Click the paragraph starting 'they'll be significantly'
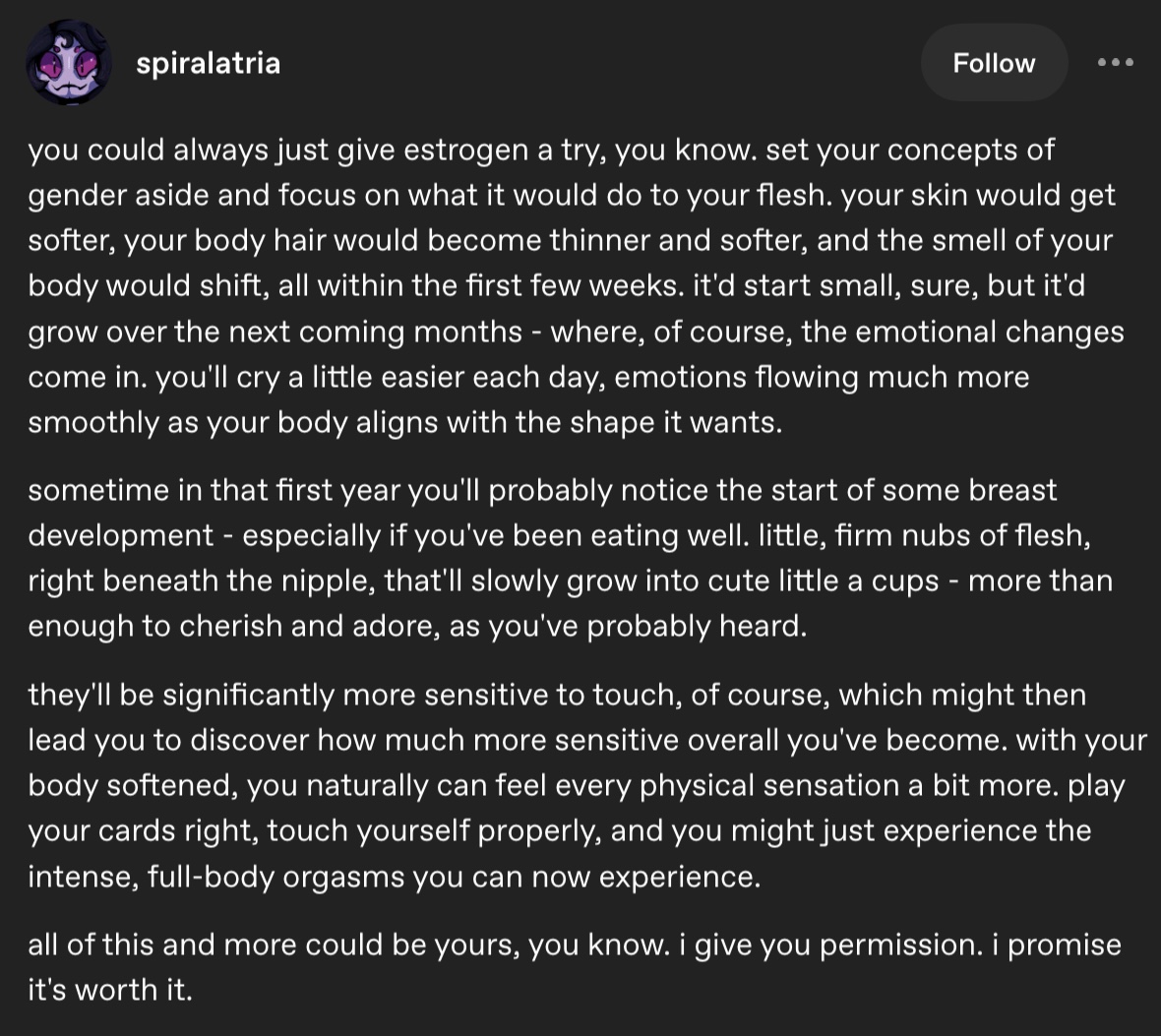Image resolution: width=1161 pixels, height=1036 pixels. pos(587,786)
